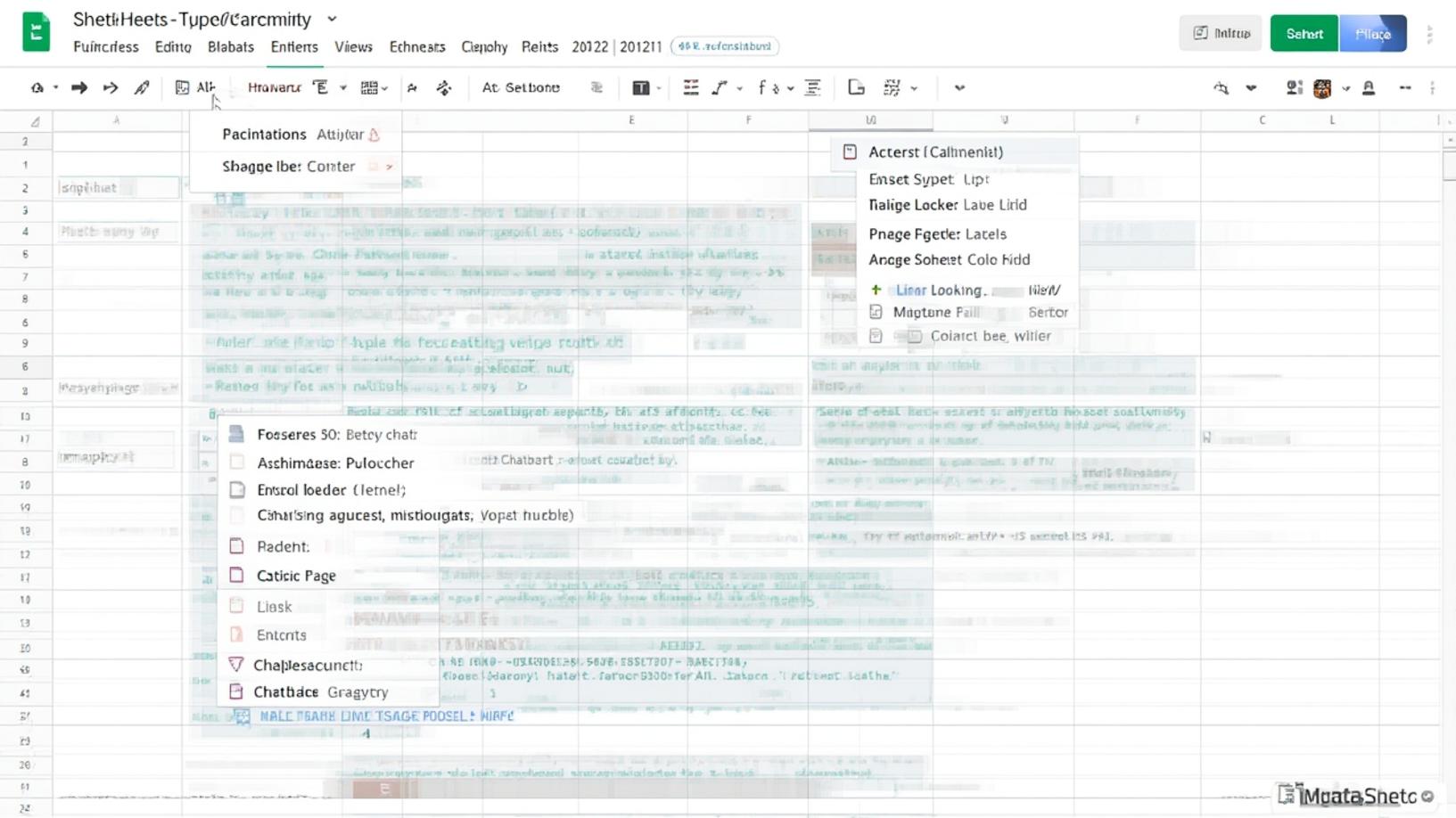Click the redo arrow icon
This screenshot has width=1456, height=818.
[x=110, y=87]
